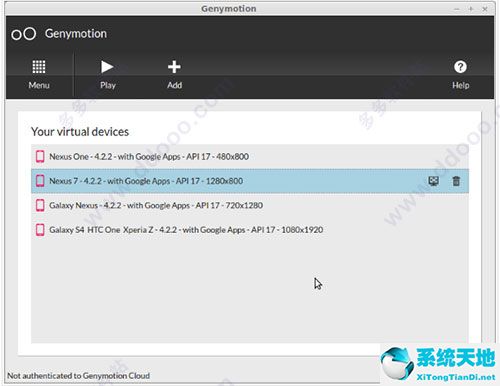
Task: Open settings icon on the Nexus 7 row
Action: (x=433, y=181)
